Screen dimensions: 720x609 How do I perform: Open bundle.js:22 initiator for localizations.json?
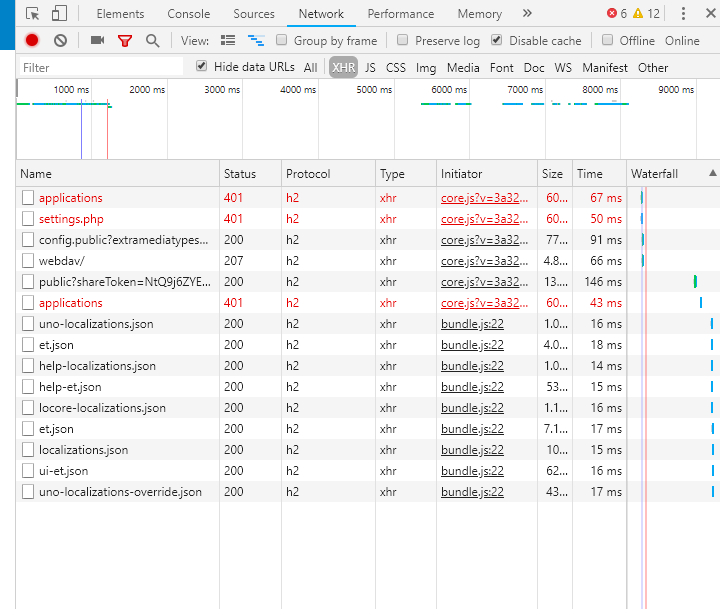(x=472, y=450)
